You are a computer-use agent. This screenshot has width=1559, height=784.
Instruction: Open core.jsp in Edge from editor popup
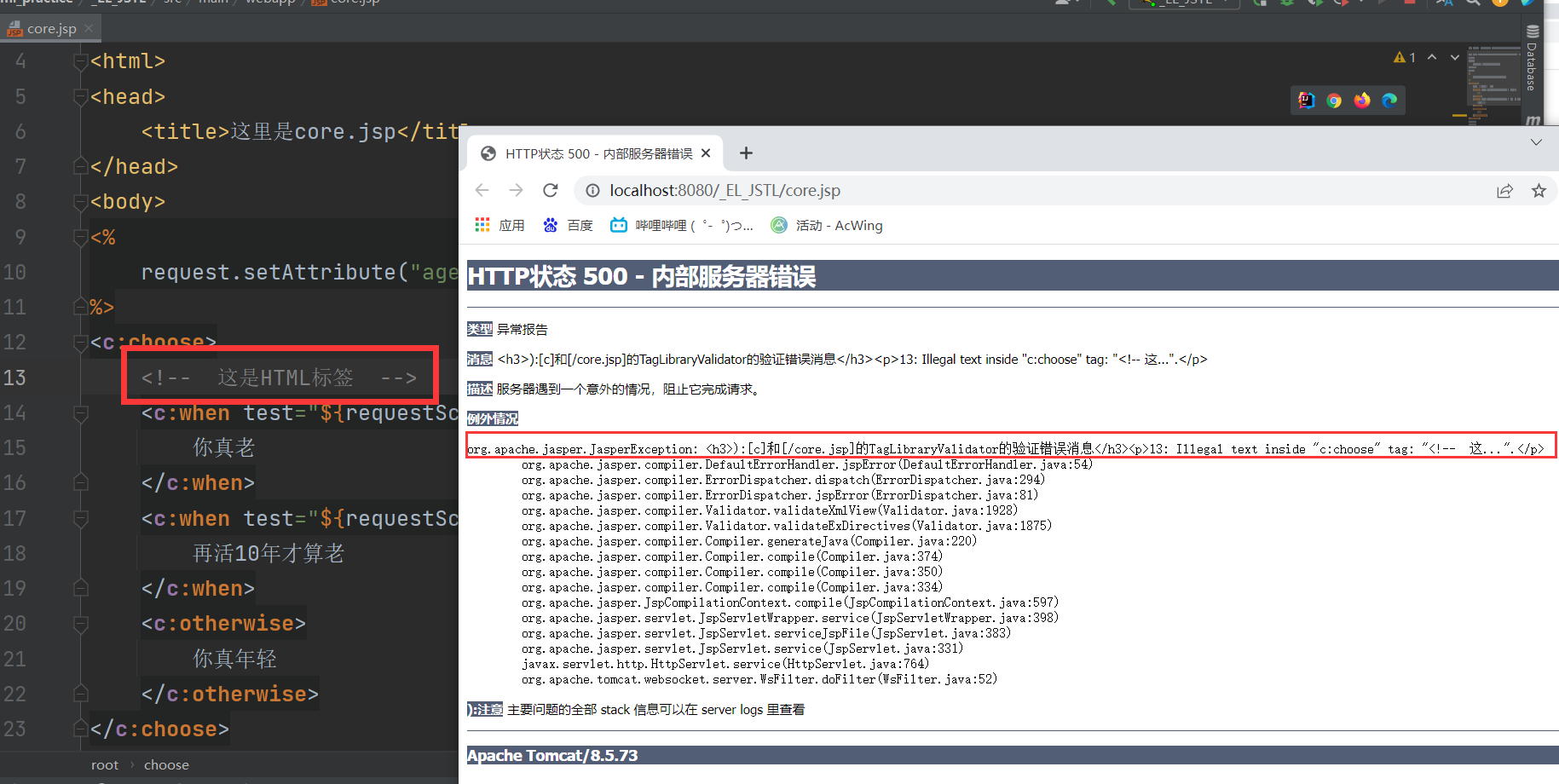pyautogui.click(x=1389, y=101)
